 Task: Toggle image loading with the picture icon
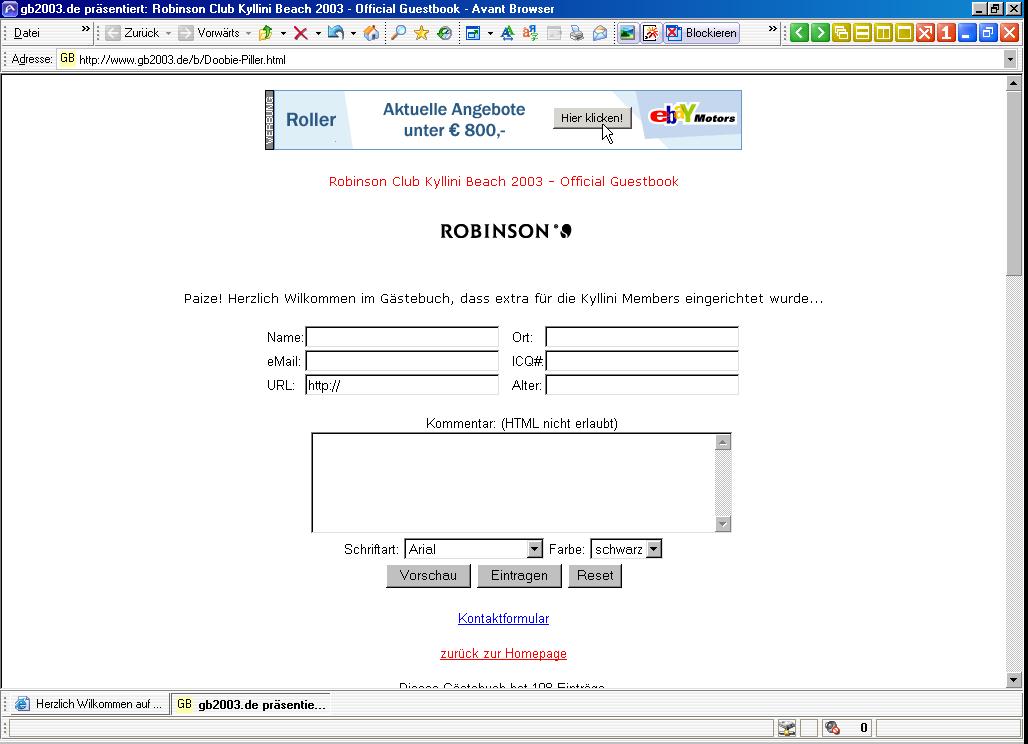627,33
